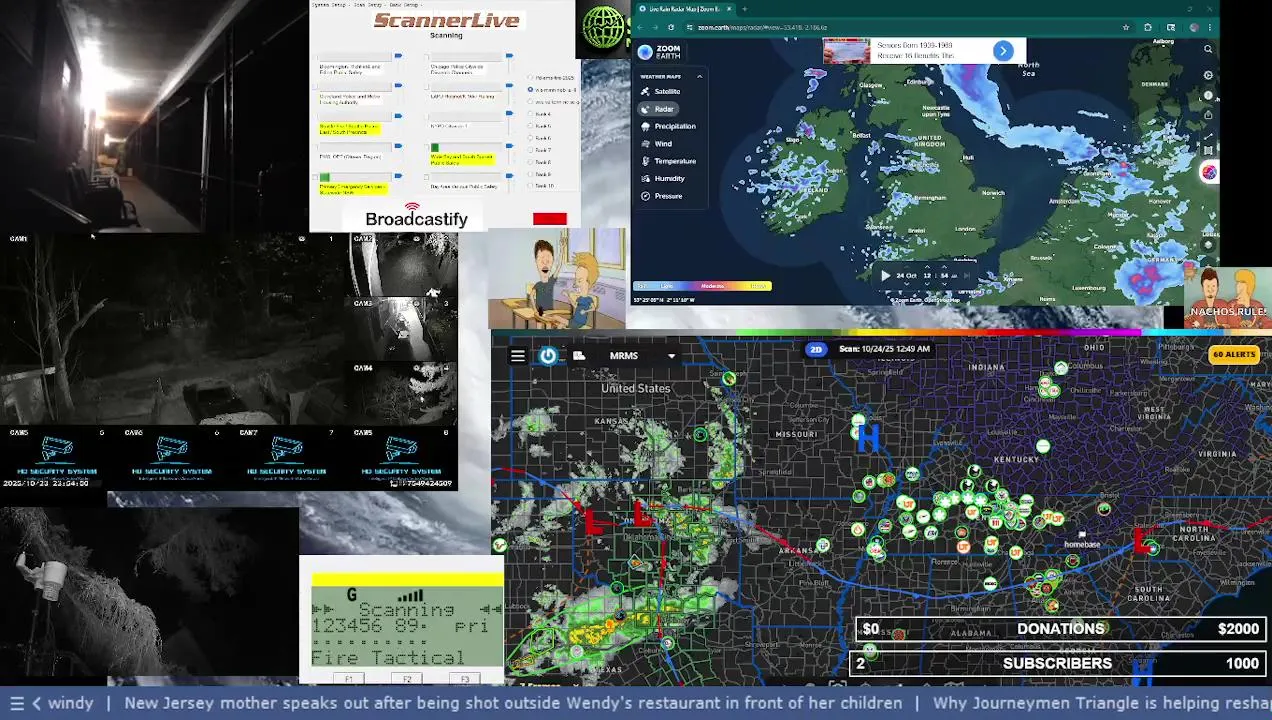Image resolution: width=1272 pixels, height=720 pixels.
Task: Open Scan Setup menu in ScannerLive
Action: click(368, 5)
